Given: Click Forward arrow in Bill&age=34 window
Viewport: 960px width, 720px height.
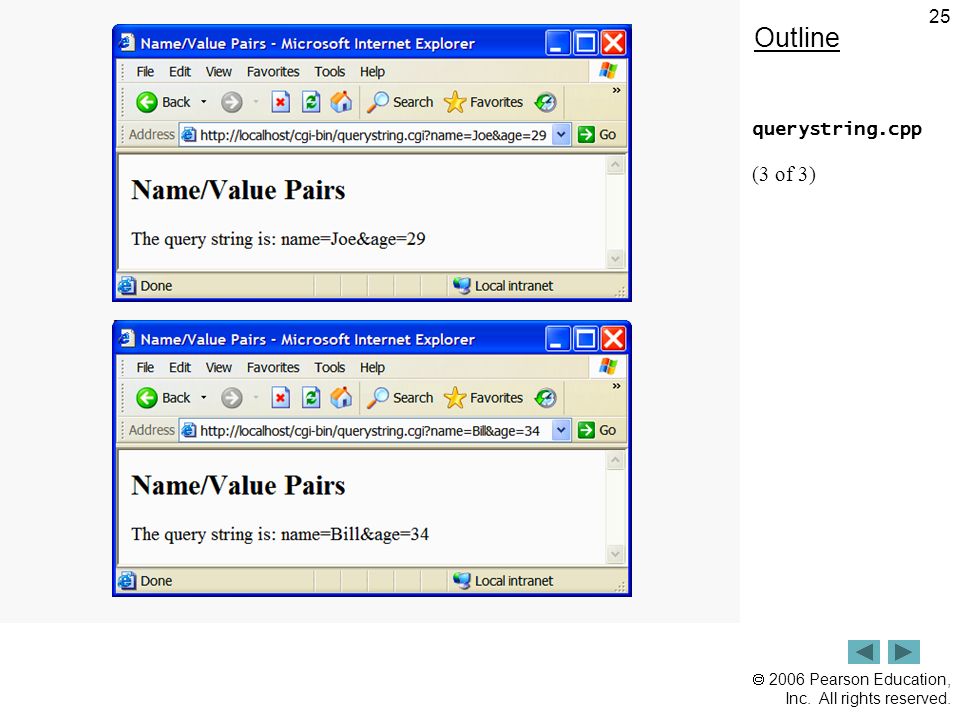Looking at the screenshot, I should pyautogui.click(x=231, y=398).
